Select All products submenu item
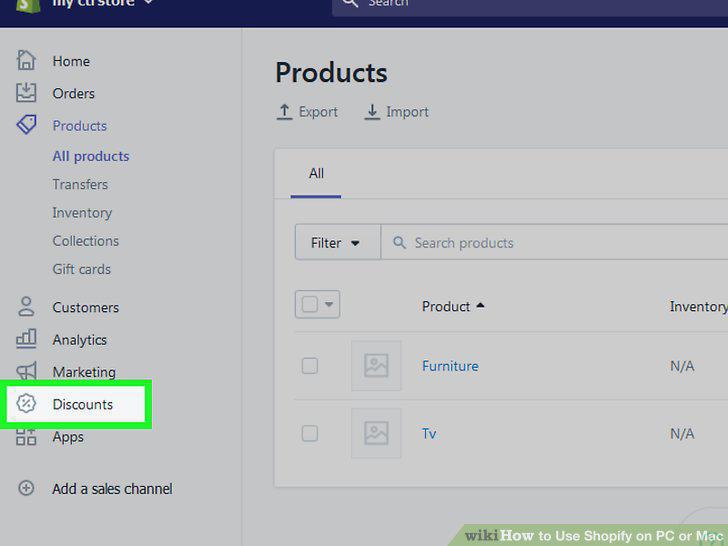Viewport: 728px width, 546px height. [x=91, y=156]
